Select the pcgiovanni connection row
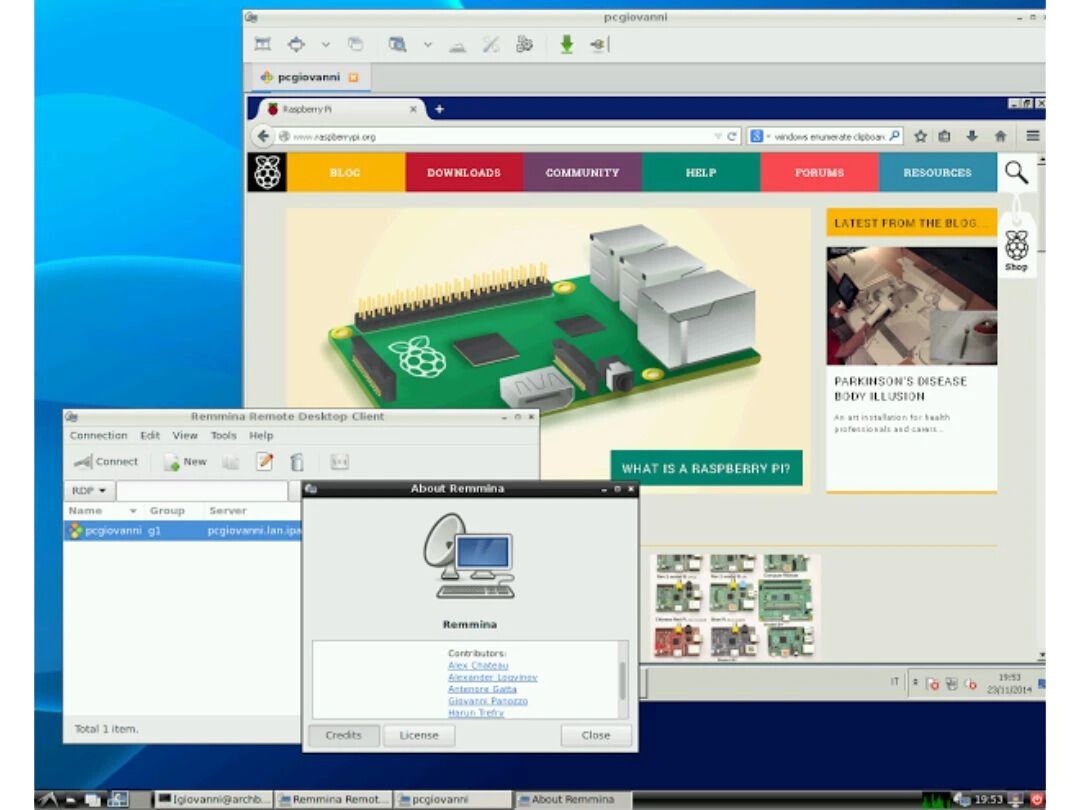The height and width of the screenshot is (810, 1080). click(x=183, y=530)
